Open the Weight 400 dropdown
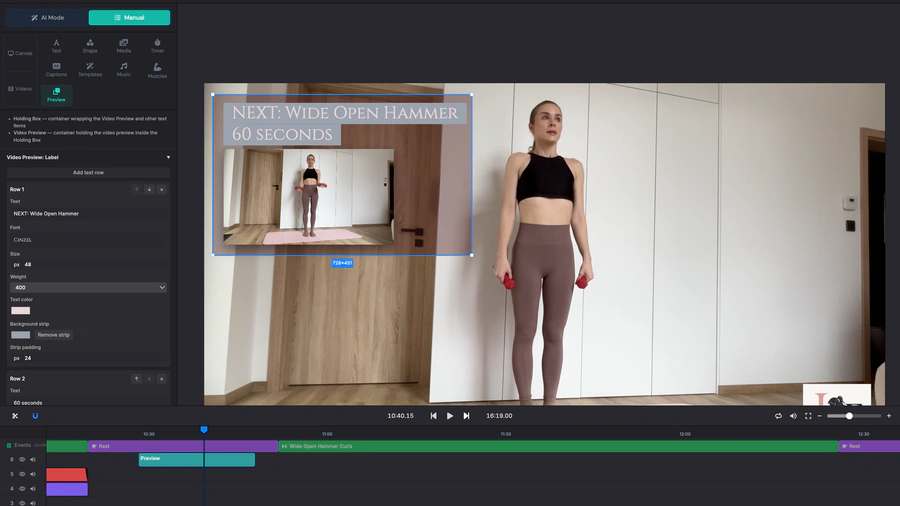Screen dimensions: 900x506 (x=88, y=287)
